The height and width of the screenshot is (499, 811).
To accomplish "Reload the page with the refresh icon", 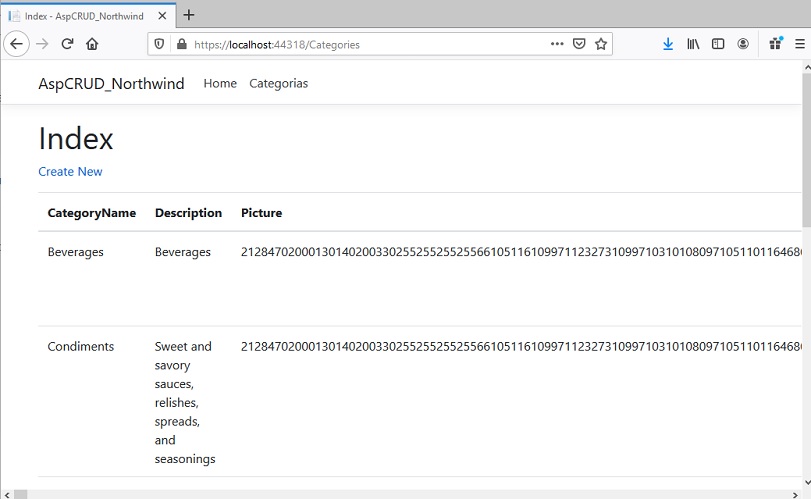I will click(x=67, y=44).
